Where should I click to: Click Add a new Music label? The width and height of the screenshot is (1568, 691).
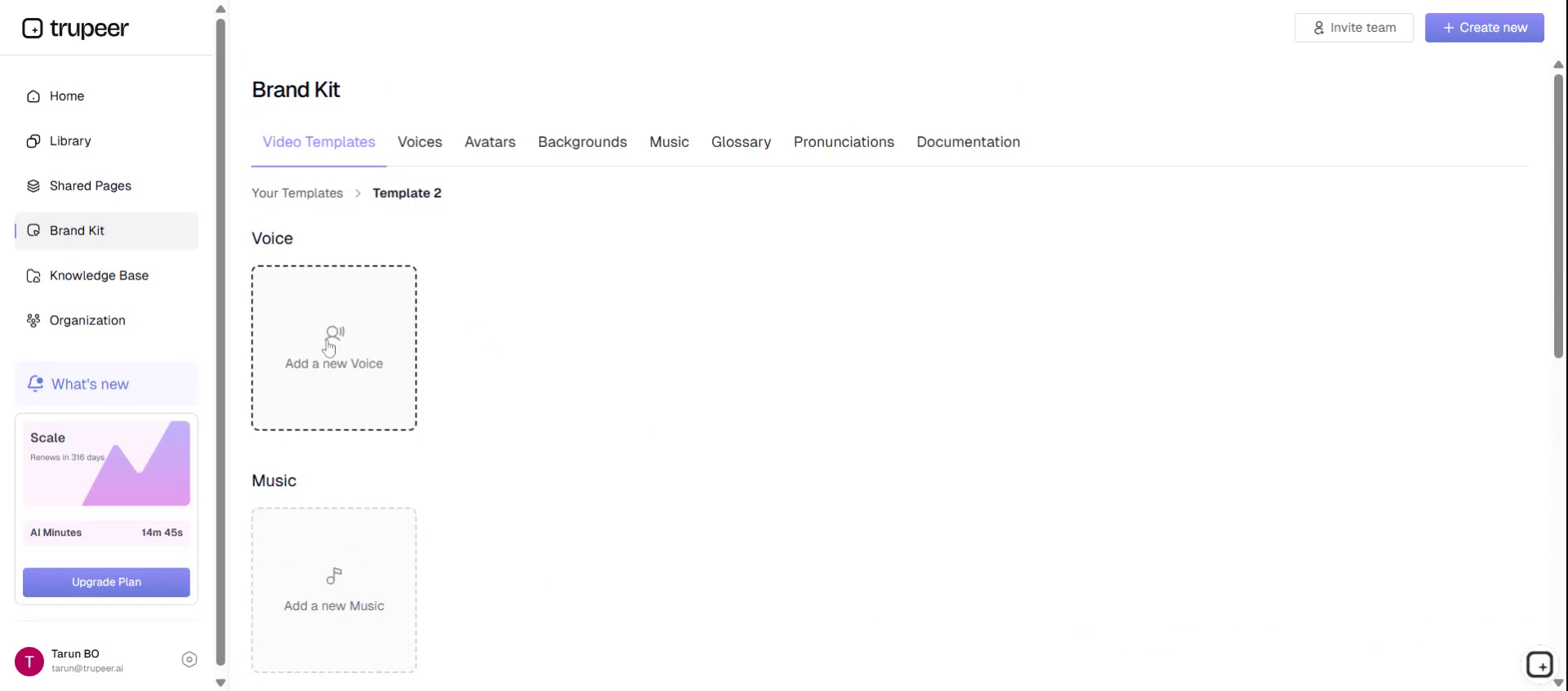point(334,606)
